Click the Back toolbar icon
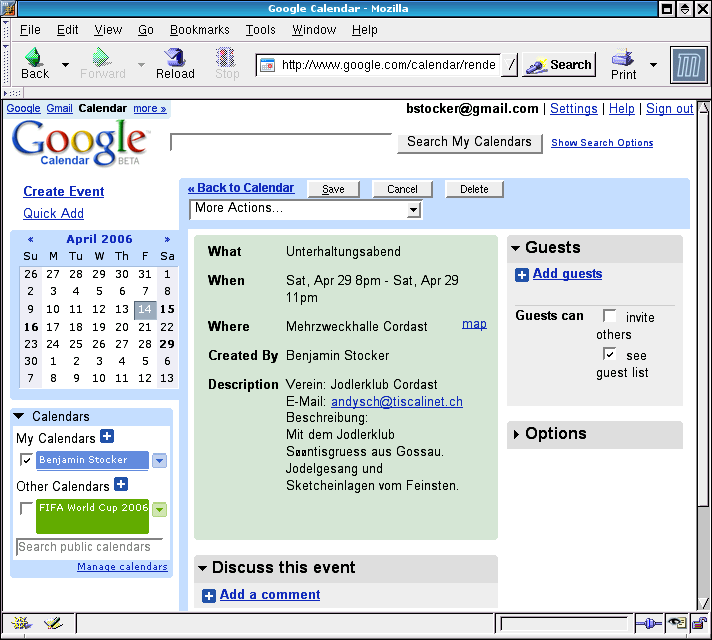 pyautogui.click(x=35, y=64)
